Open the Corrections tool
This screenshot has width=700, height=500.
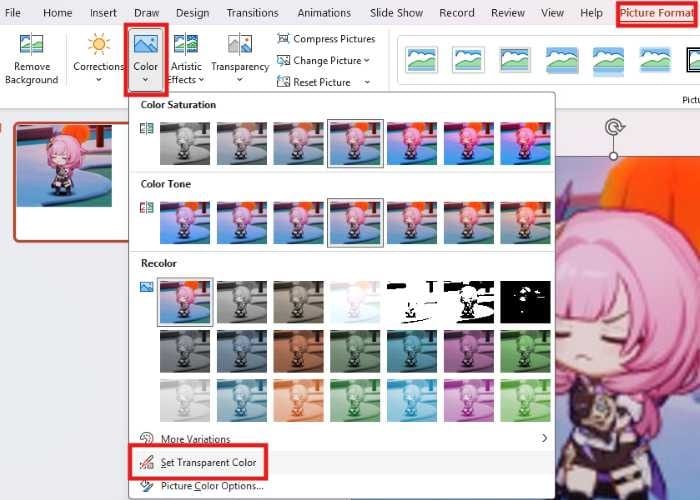98,46
